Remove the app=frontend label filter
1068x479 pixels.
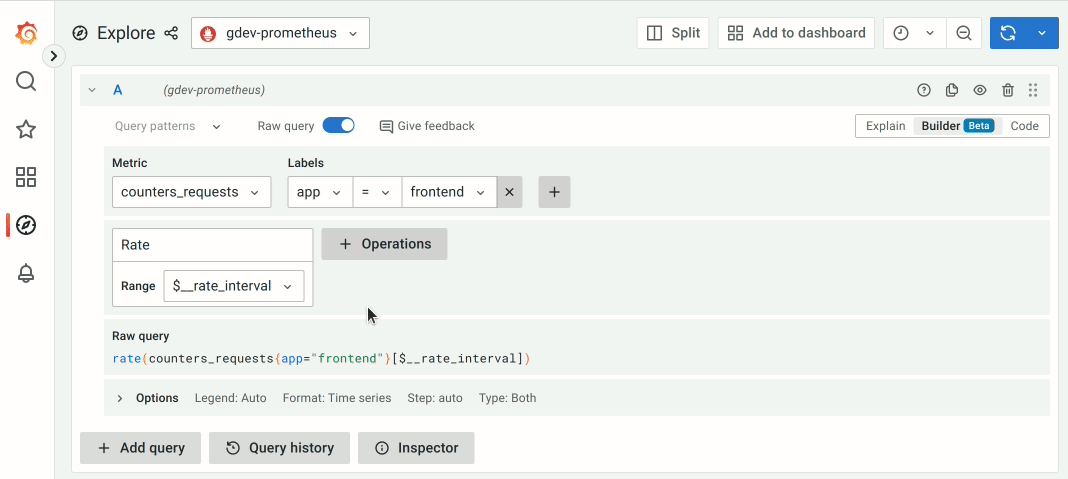[509, 192]
